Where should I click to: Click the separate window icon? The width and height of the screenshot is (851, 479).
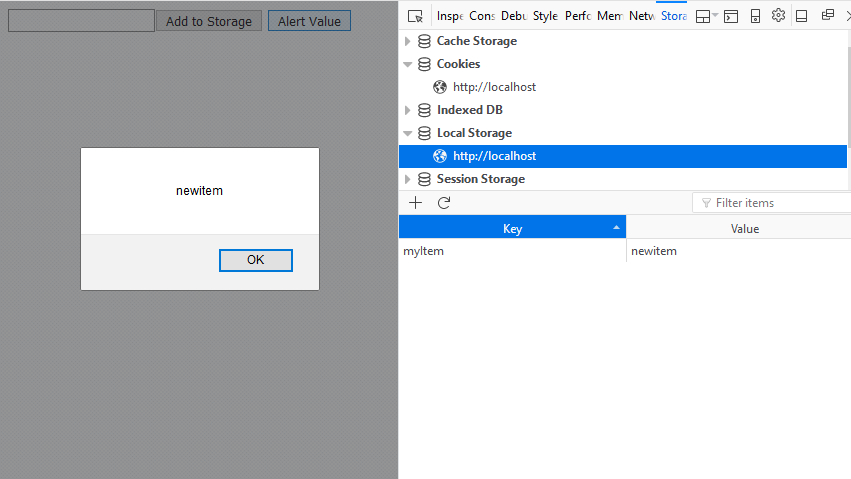(828, 15)
